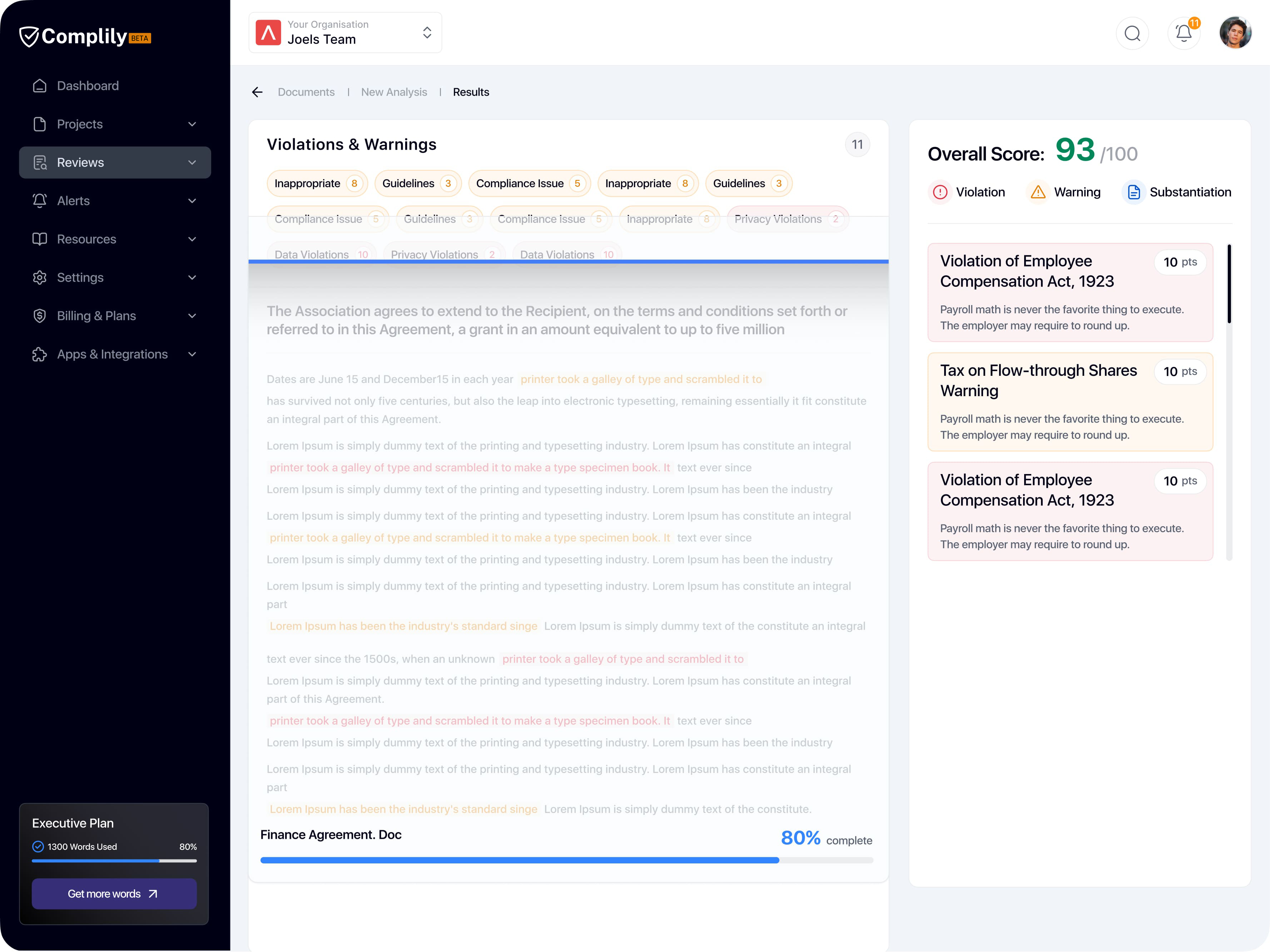Image resolution: width=1270 pixels, height=952 pixels.
Task: Select first Inappropriate 8 tag
Action: pyautogui.click(x=317, y=184)
